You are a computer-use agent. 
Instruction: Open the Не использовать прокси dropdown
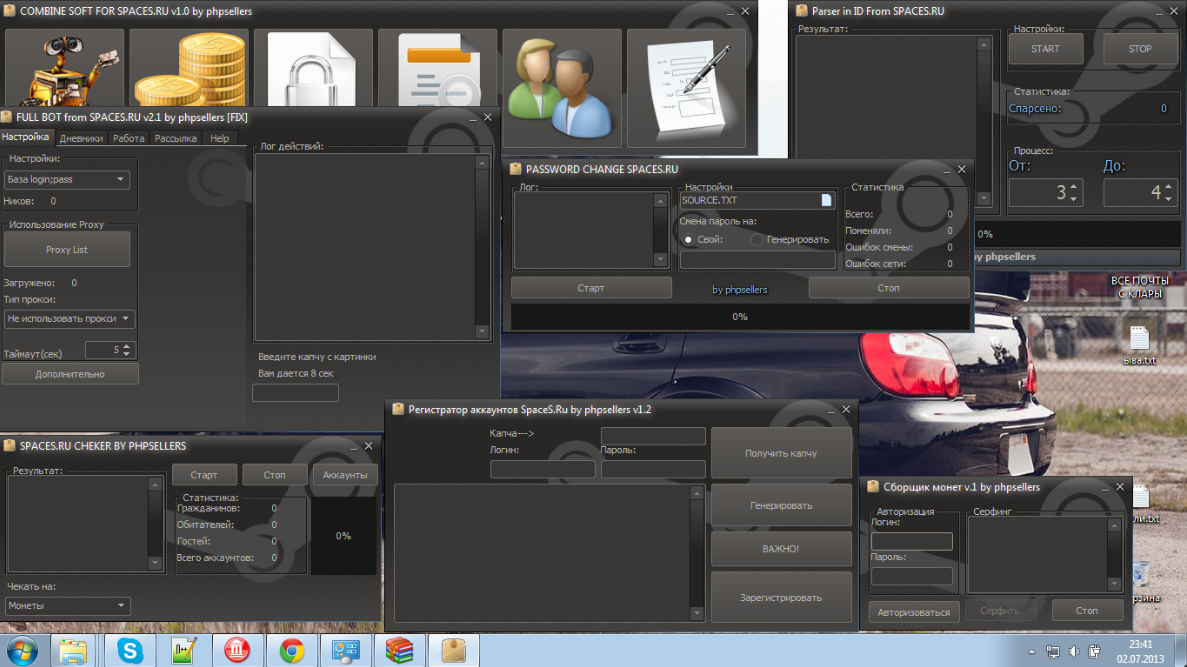70,318
